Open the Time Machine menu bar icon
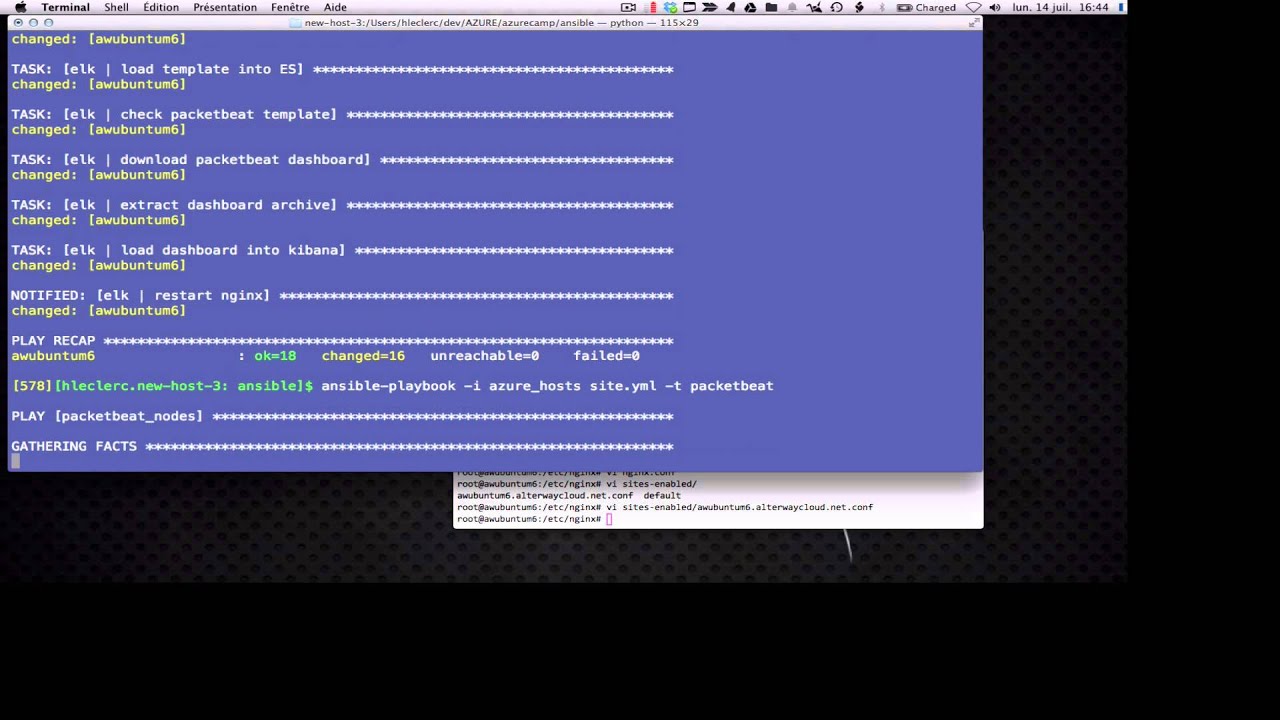 836,7
